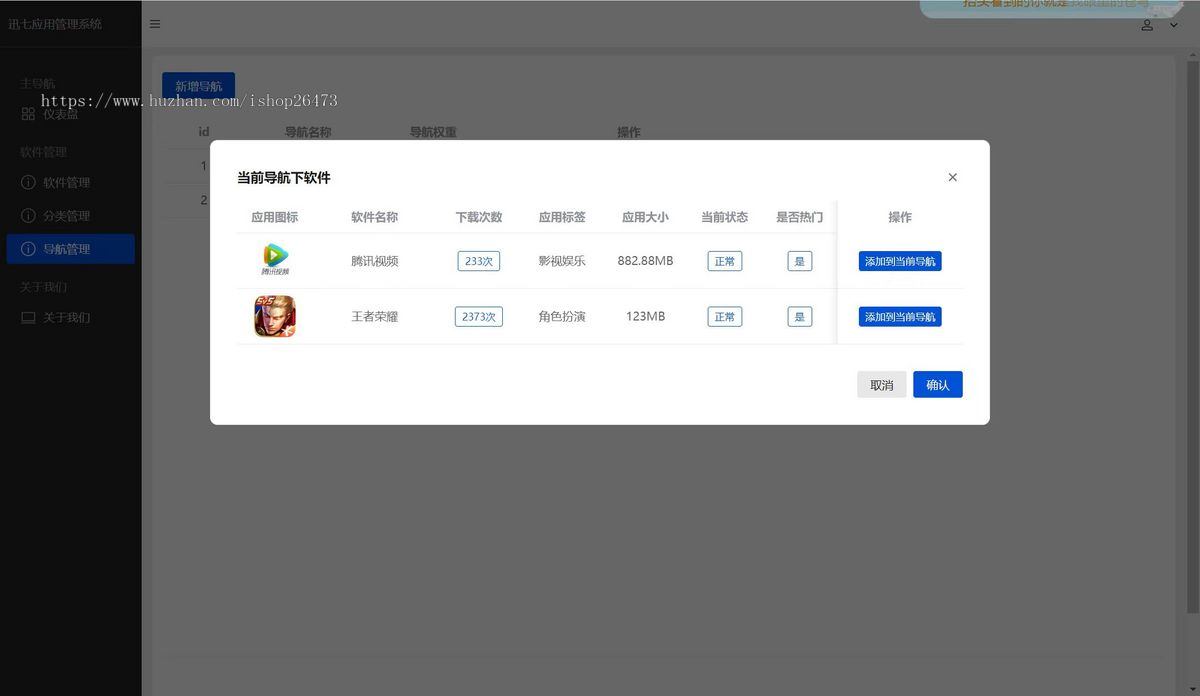
Task: Click the 王者荣耀 software name cell
Action: (x=375, y=316)
